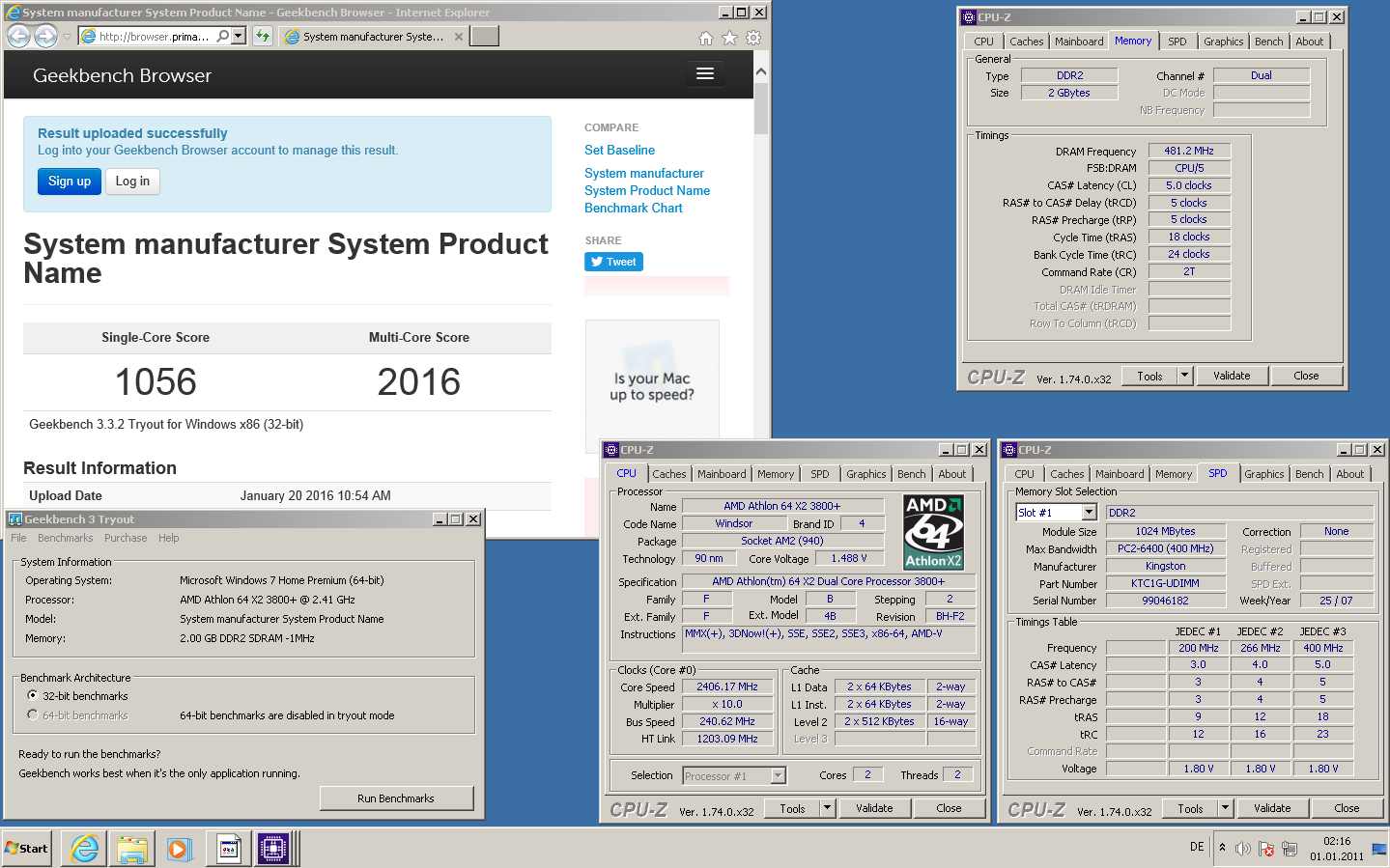Click DRAM Frequency value 481.2 MHz

[1189, 151]
